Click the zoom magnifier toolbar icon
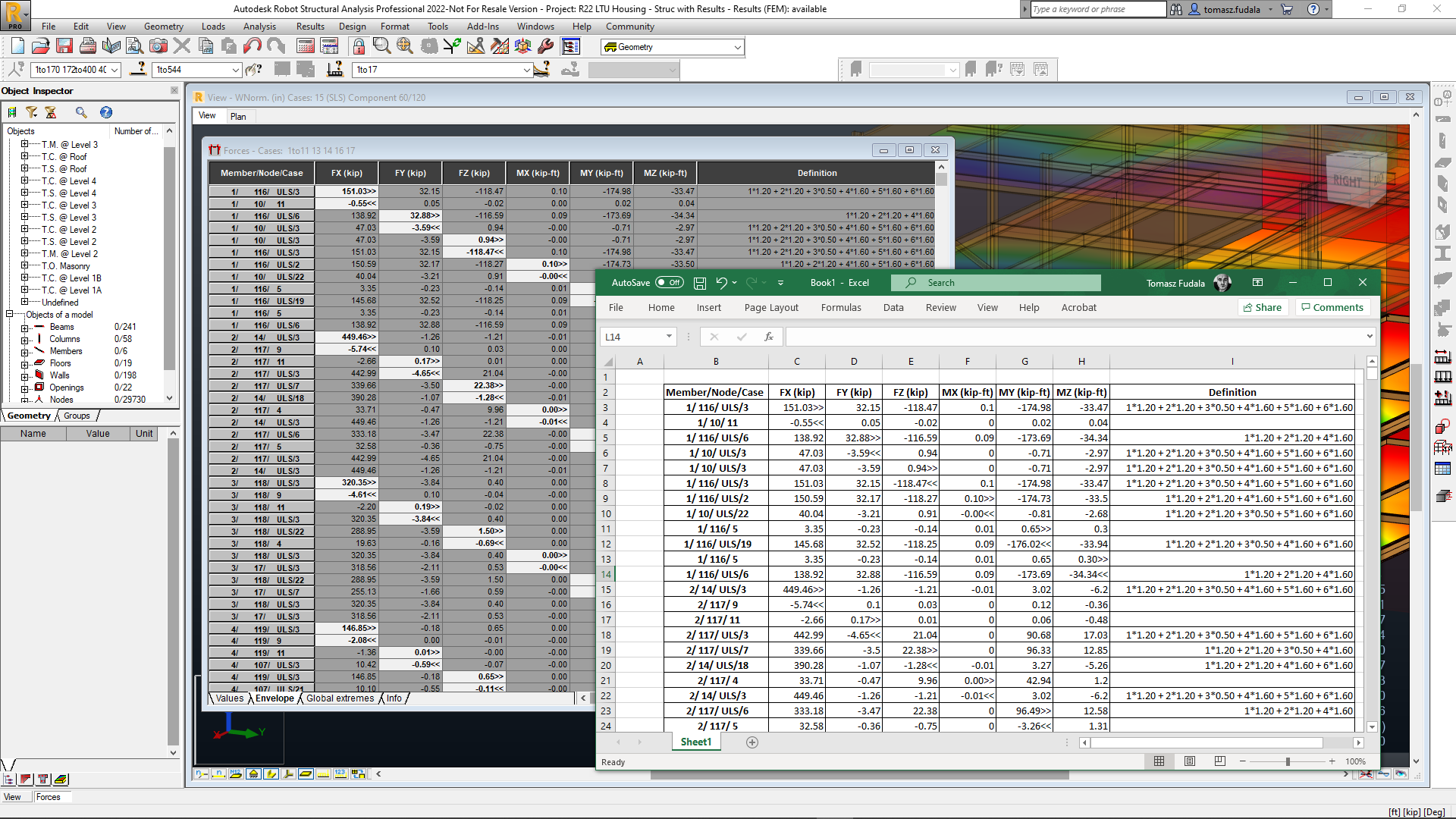 click(x=381, y=46)
